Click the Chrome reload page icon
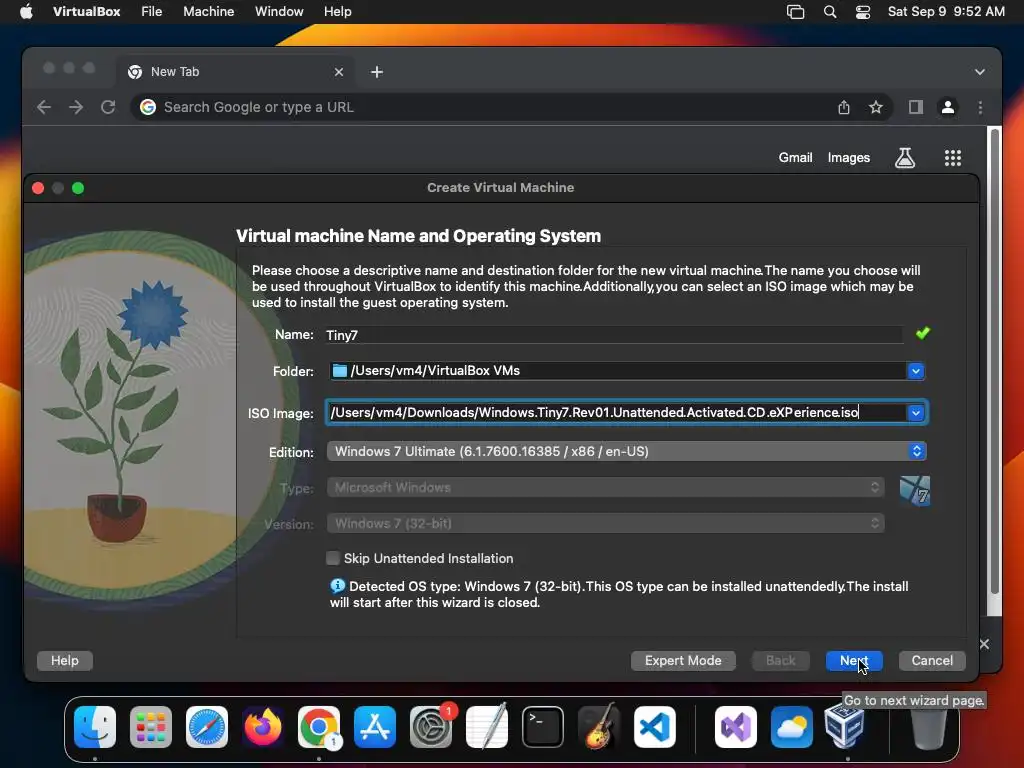 tap(108, 107)
